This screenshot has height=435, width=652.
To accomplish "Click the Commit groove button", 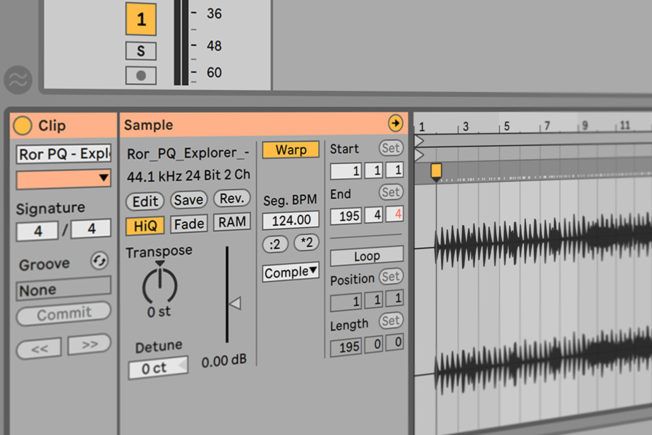I will pyautogui.click(x=64, y=314).
